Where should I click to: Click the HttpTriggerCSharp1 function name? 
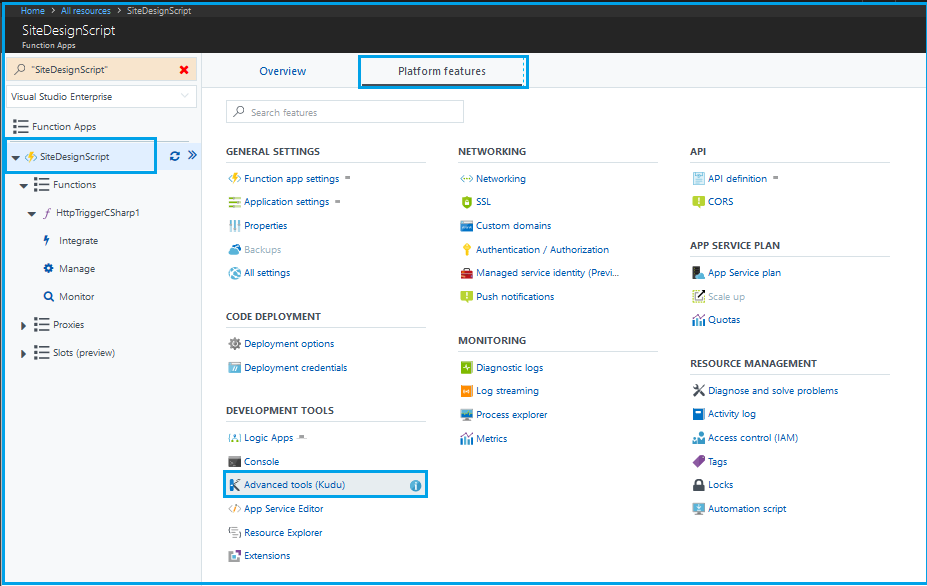[x=98, y=212]
